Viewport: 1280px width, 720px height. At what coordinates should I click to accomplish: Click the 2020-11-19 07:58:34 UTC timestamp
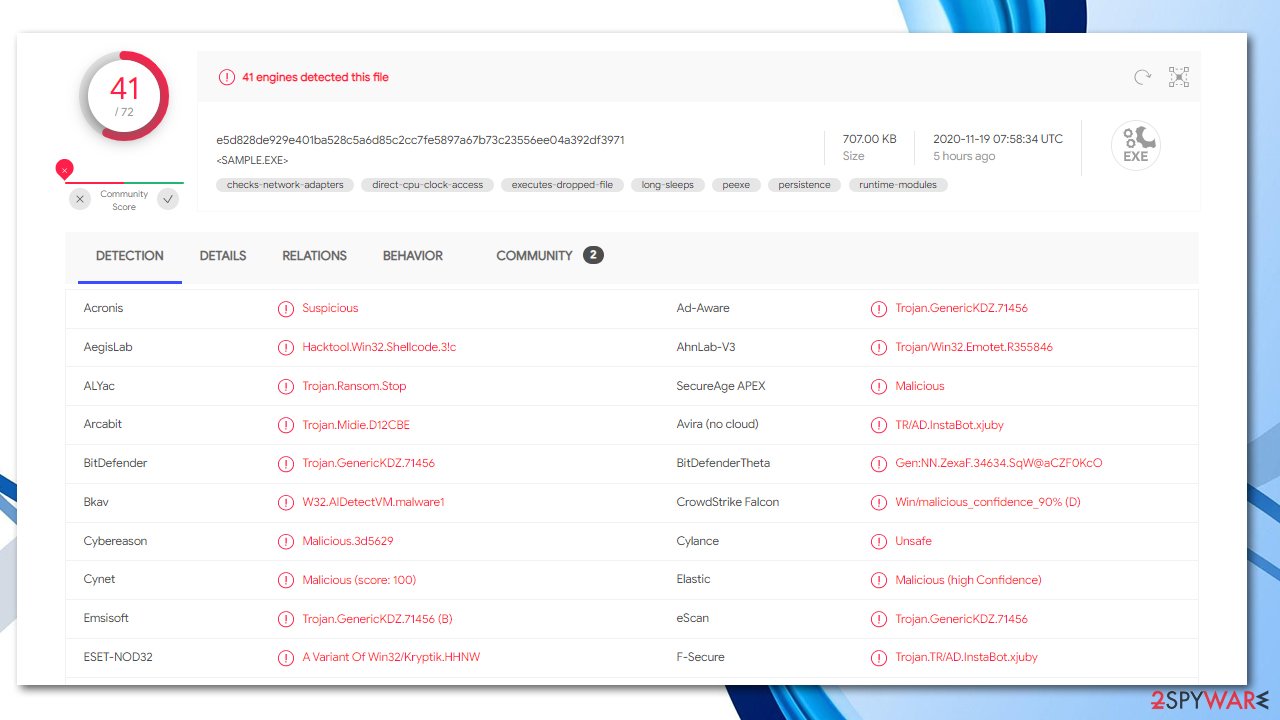(998, 140)
